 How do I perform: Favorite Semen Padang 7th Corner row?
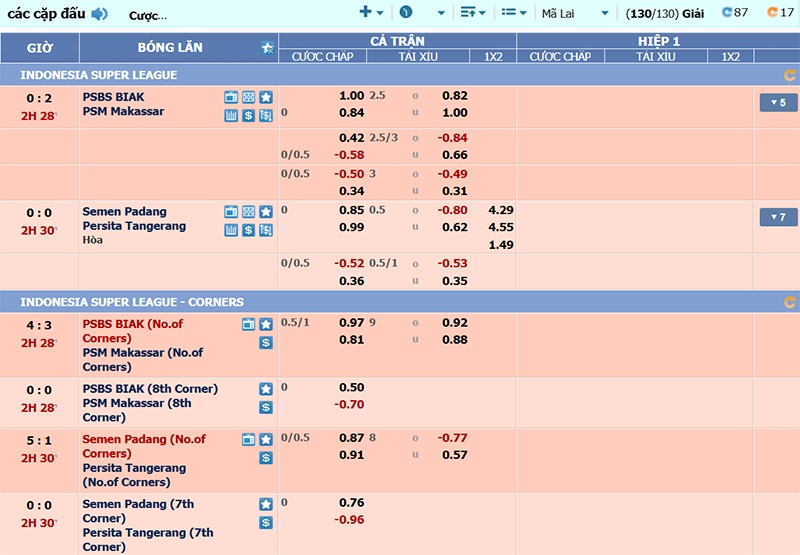tap(266, 504)
